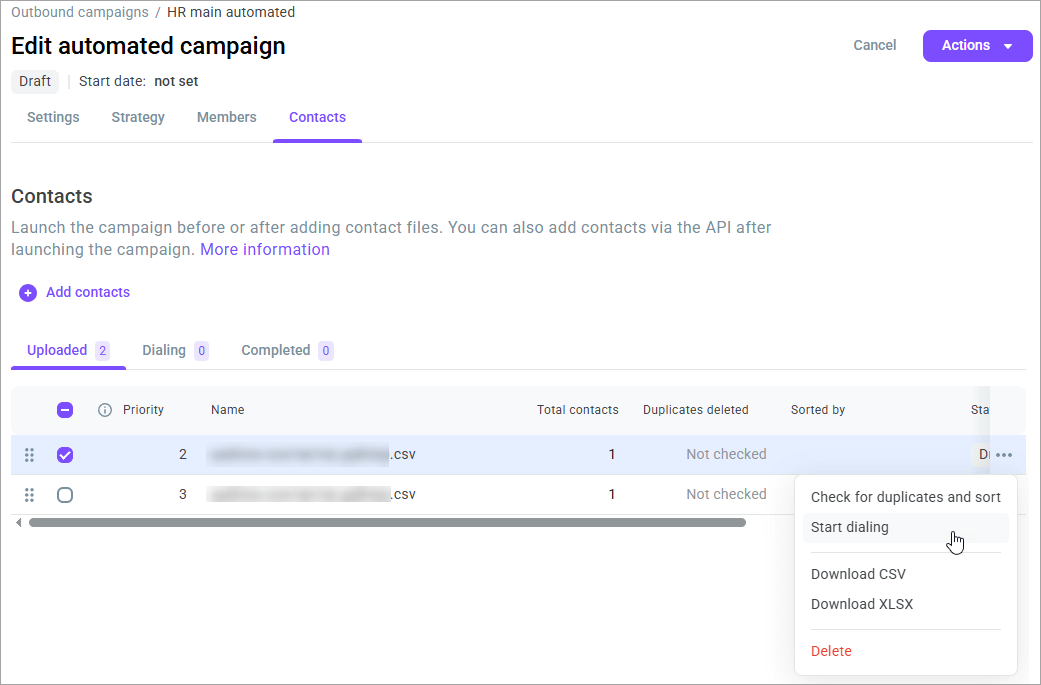Image resolution: width=1041 pixels, height=685 pixels.
Task: Click the info icon beside the Priority header
Action: (x=105, y=410)
